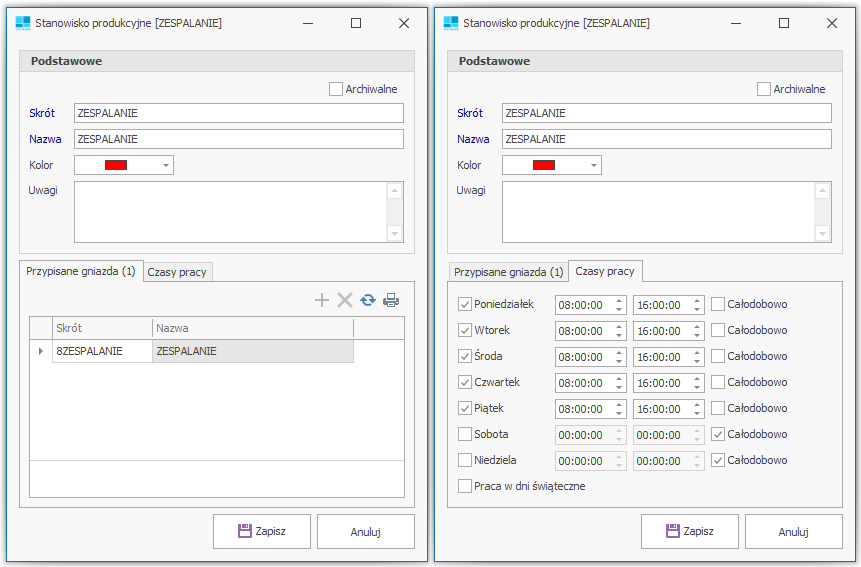Click the app icon in the right window title bar

click(451, 23)
